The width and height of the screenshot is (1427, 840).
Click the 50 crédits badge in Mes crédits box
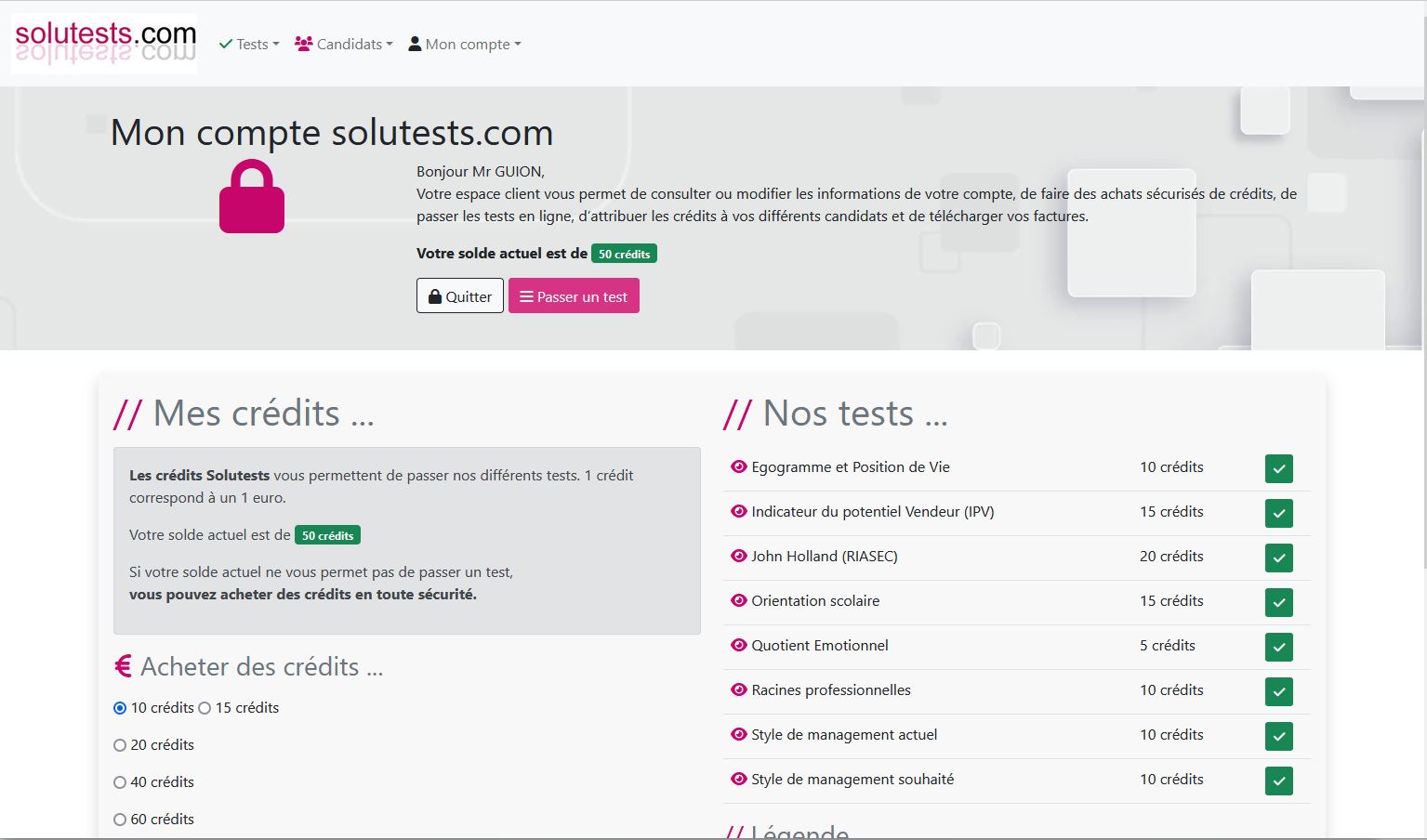point(327,535)
